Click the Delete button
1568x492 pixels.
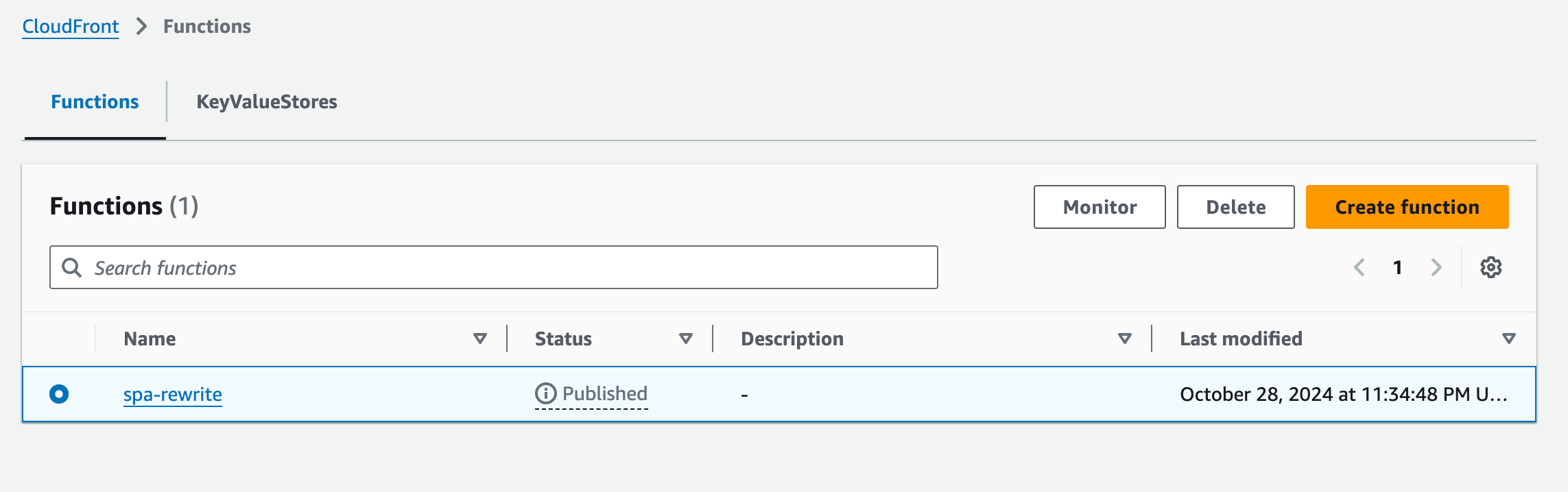[1235, 207]
